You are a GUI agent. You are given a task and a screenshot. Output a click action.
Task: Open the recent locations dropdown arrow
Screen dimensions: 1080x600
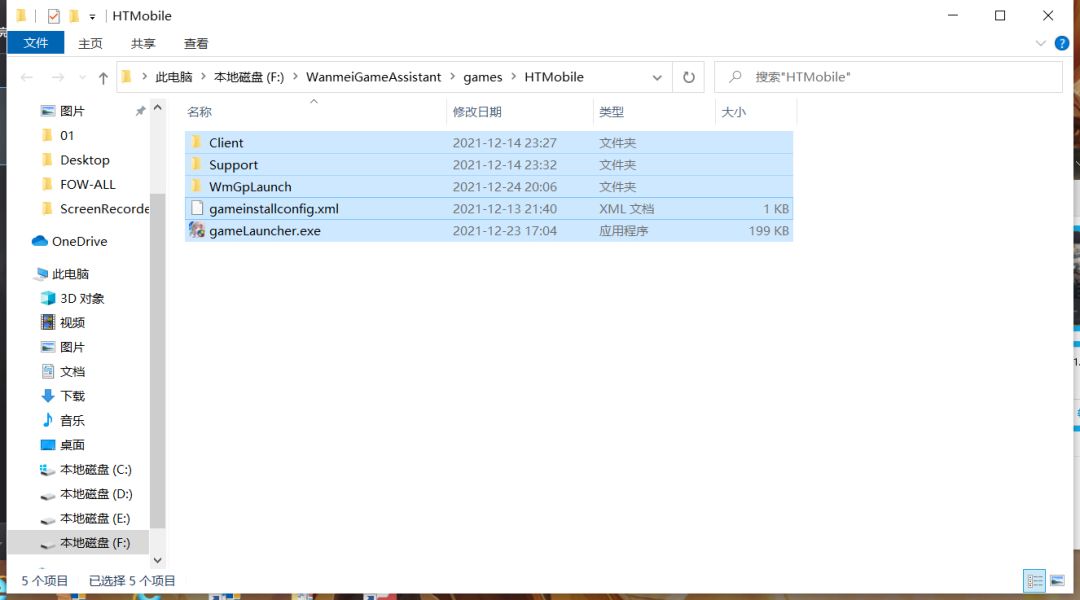pyautogui.click(x=83, y=77)
